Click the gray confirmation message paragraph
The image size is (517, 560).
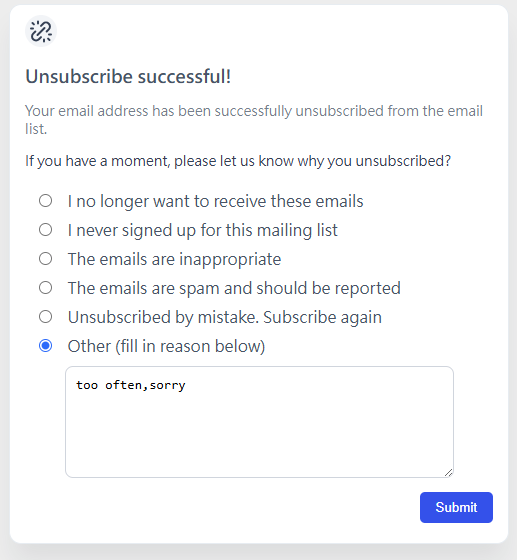254,120
